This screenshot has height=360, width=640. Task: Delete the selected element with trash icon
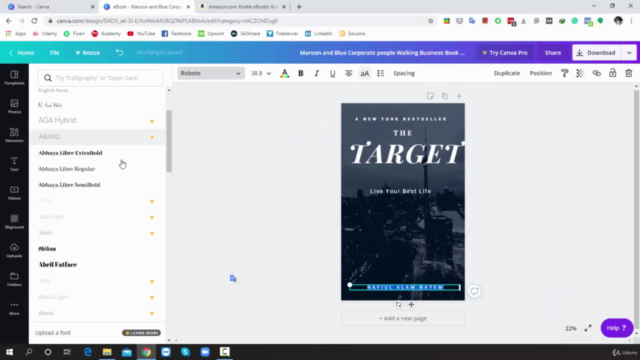(x=629, y=73)
